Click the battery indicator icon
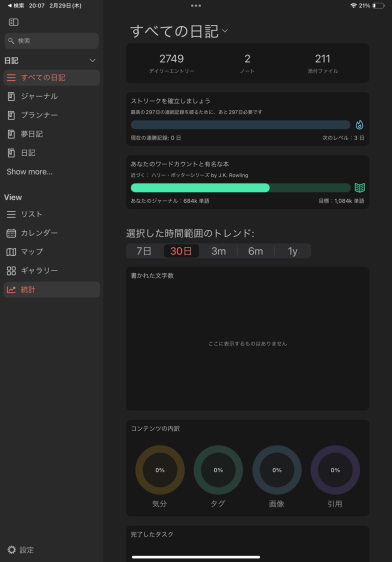This screenshot has height=562, width=392. coord(379,6)
